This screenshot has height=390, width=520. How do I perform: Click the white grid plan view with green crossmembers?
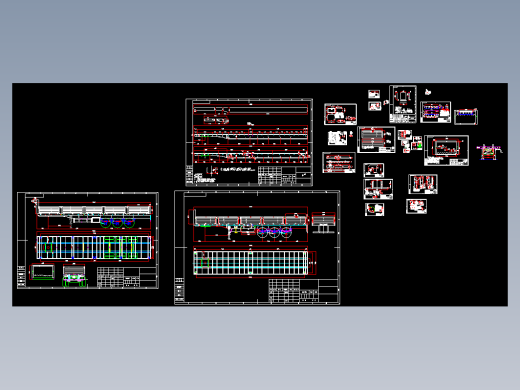click(94, 247)
